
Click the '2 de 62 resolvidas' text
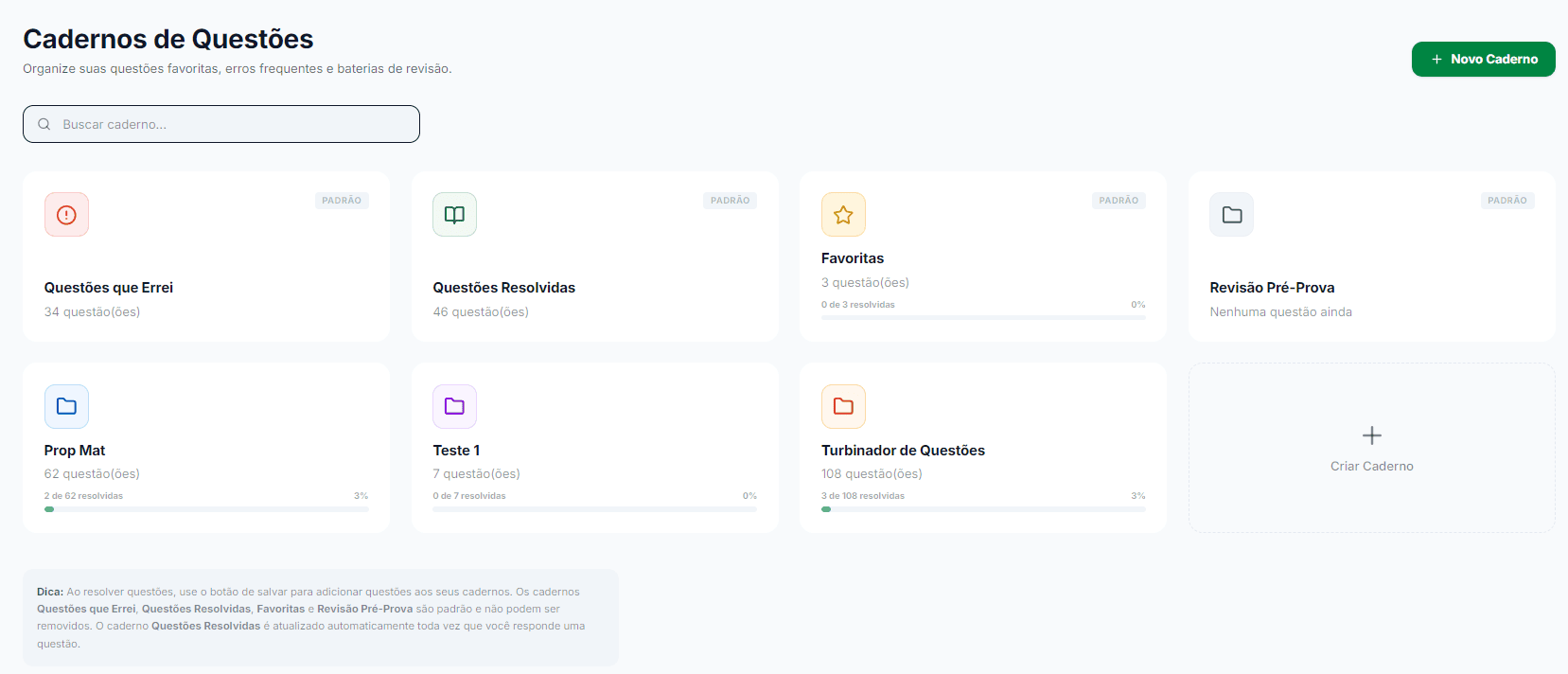83,496
